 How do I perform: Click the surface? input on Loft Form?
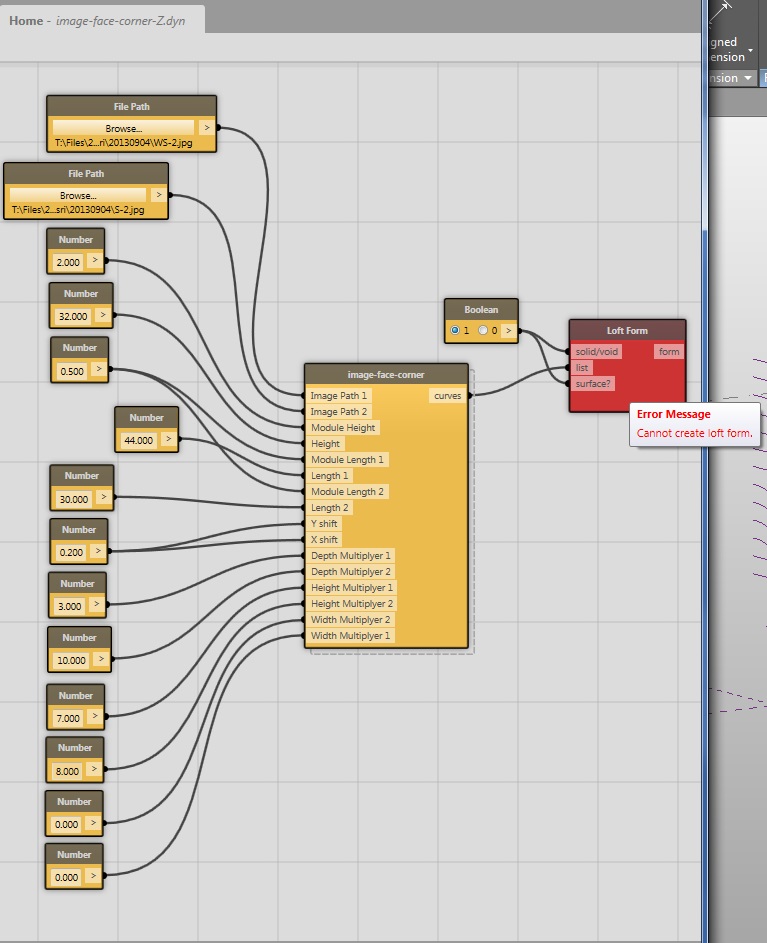[593, 384]
